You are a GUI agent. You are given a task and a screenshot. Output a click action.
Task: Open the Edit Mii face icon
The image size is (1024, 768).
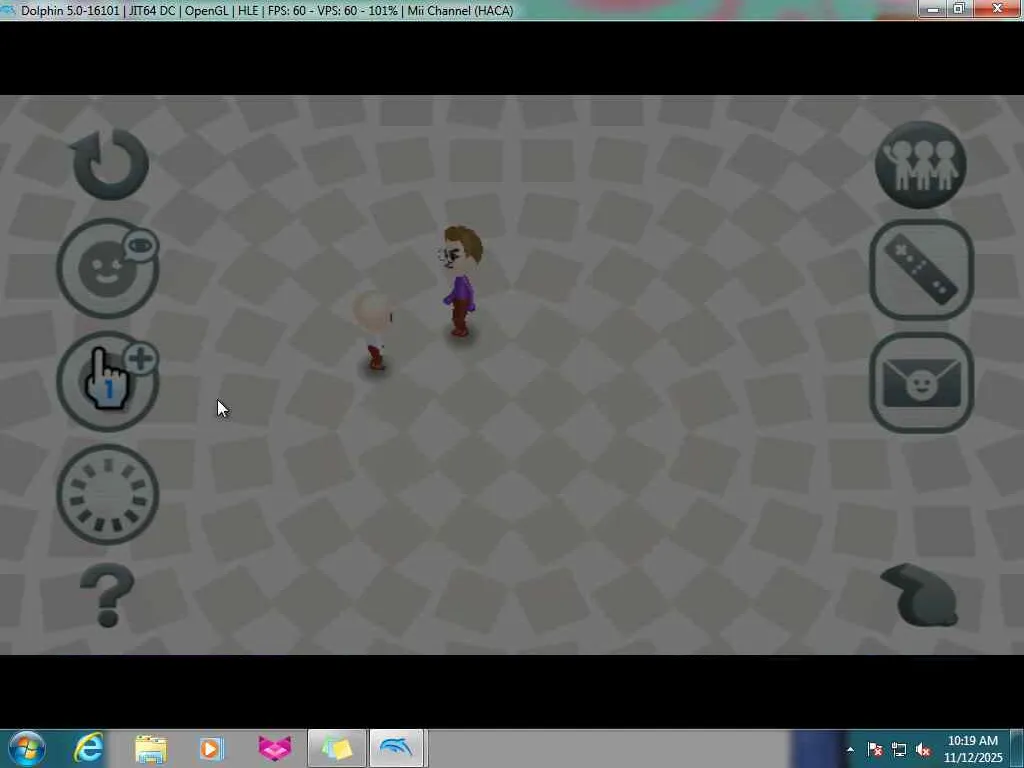[108, 268]
